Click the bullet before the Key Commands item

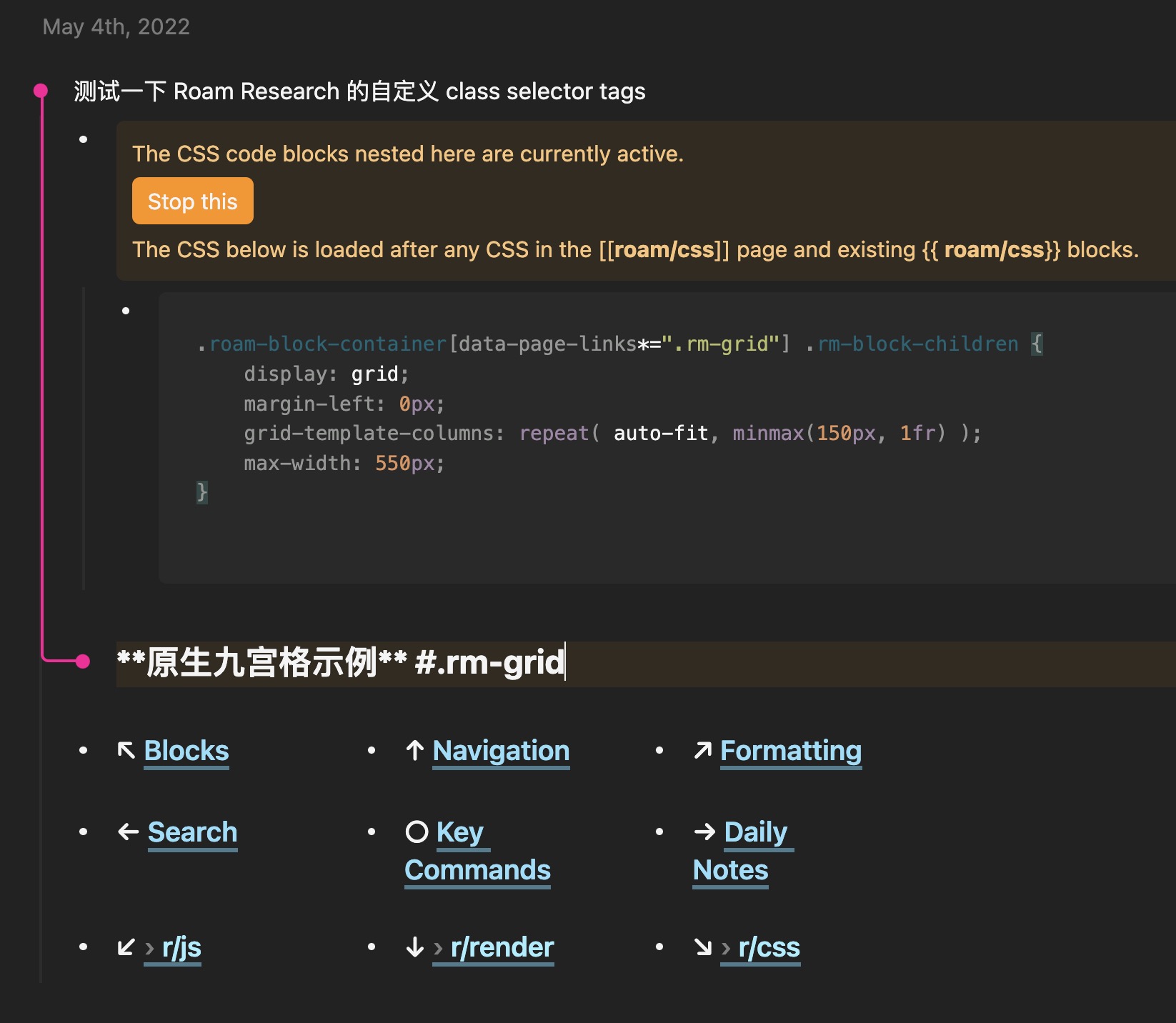[372, 832]
